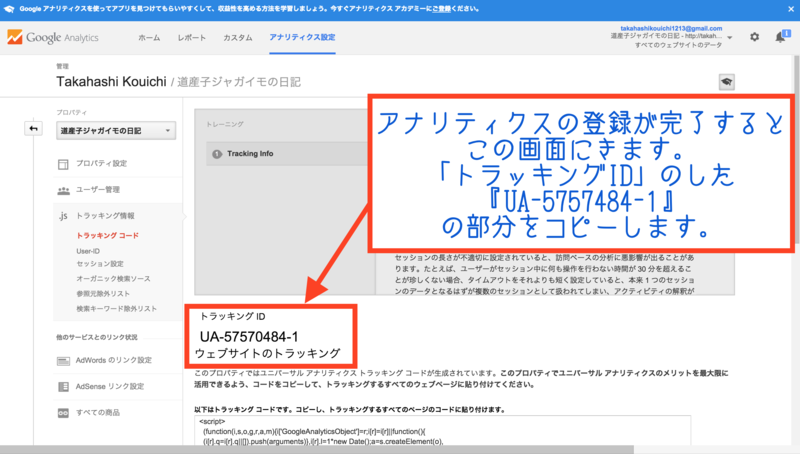Open 検索キーワード除外リスト

click(116, 309)
